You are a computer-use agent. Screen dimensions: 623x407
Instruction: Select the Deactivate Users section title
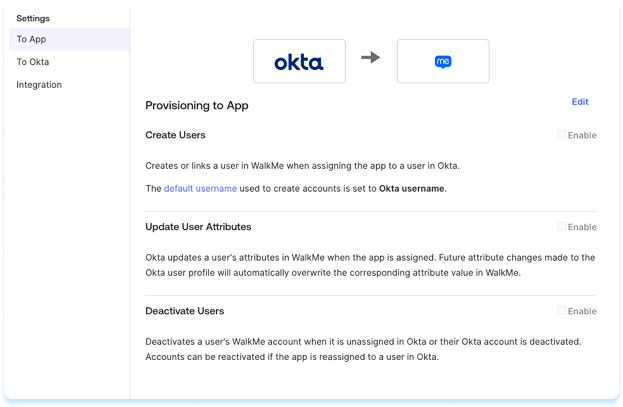[185, 311]
